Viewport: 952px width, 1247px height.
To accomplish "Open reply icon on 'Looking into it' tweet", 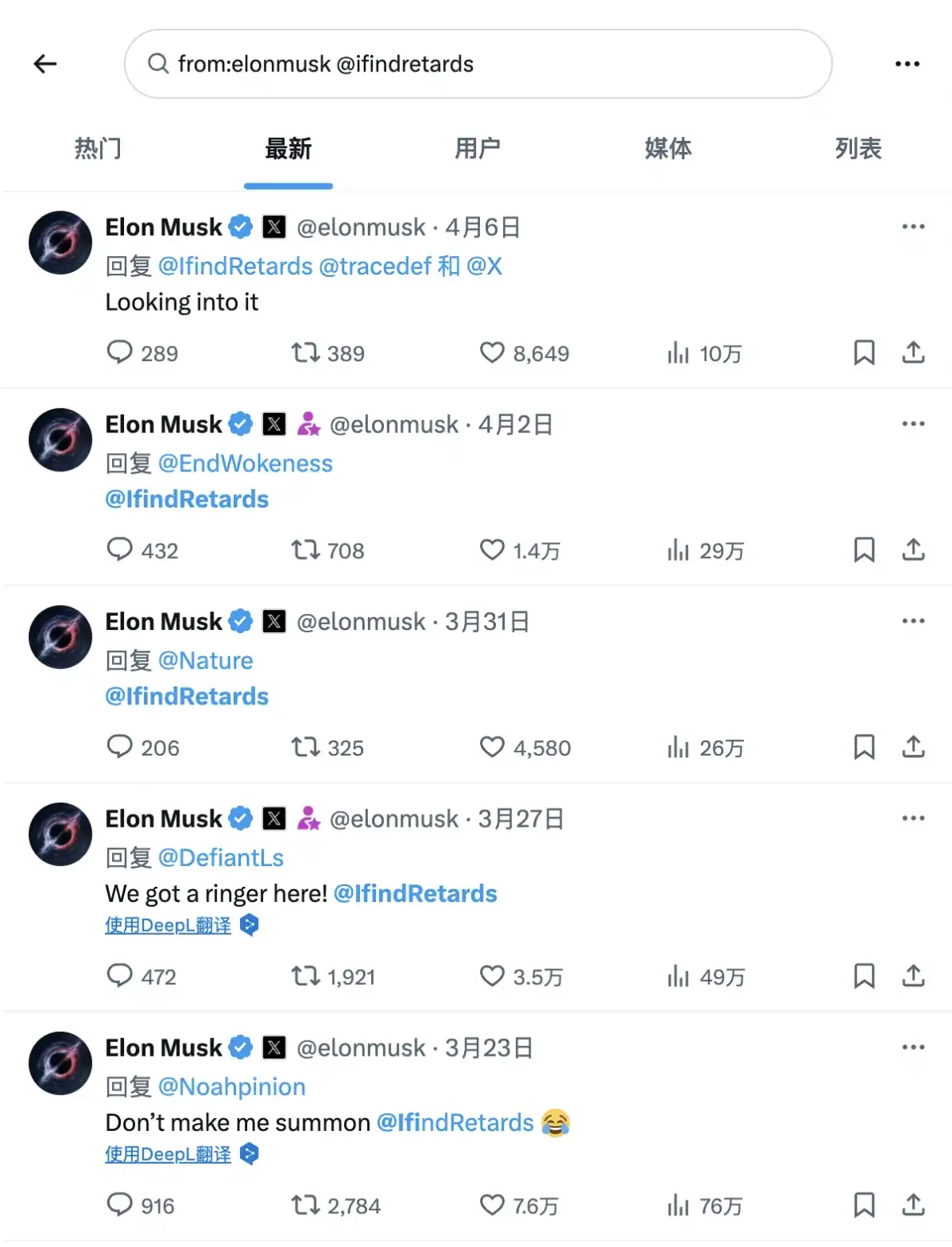I will [119, 352].
